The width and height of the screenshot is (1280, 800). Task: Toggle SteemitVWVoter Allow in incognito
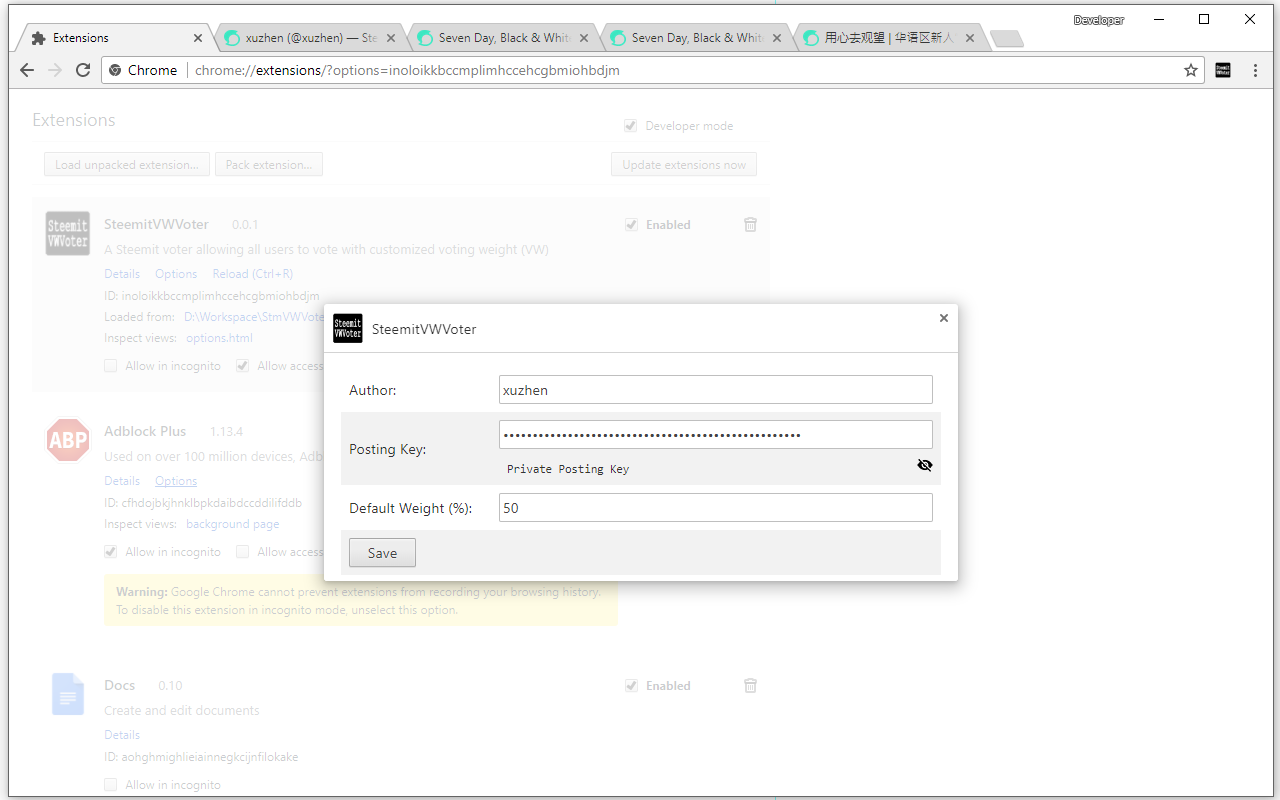tap(111, 366)
